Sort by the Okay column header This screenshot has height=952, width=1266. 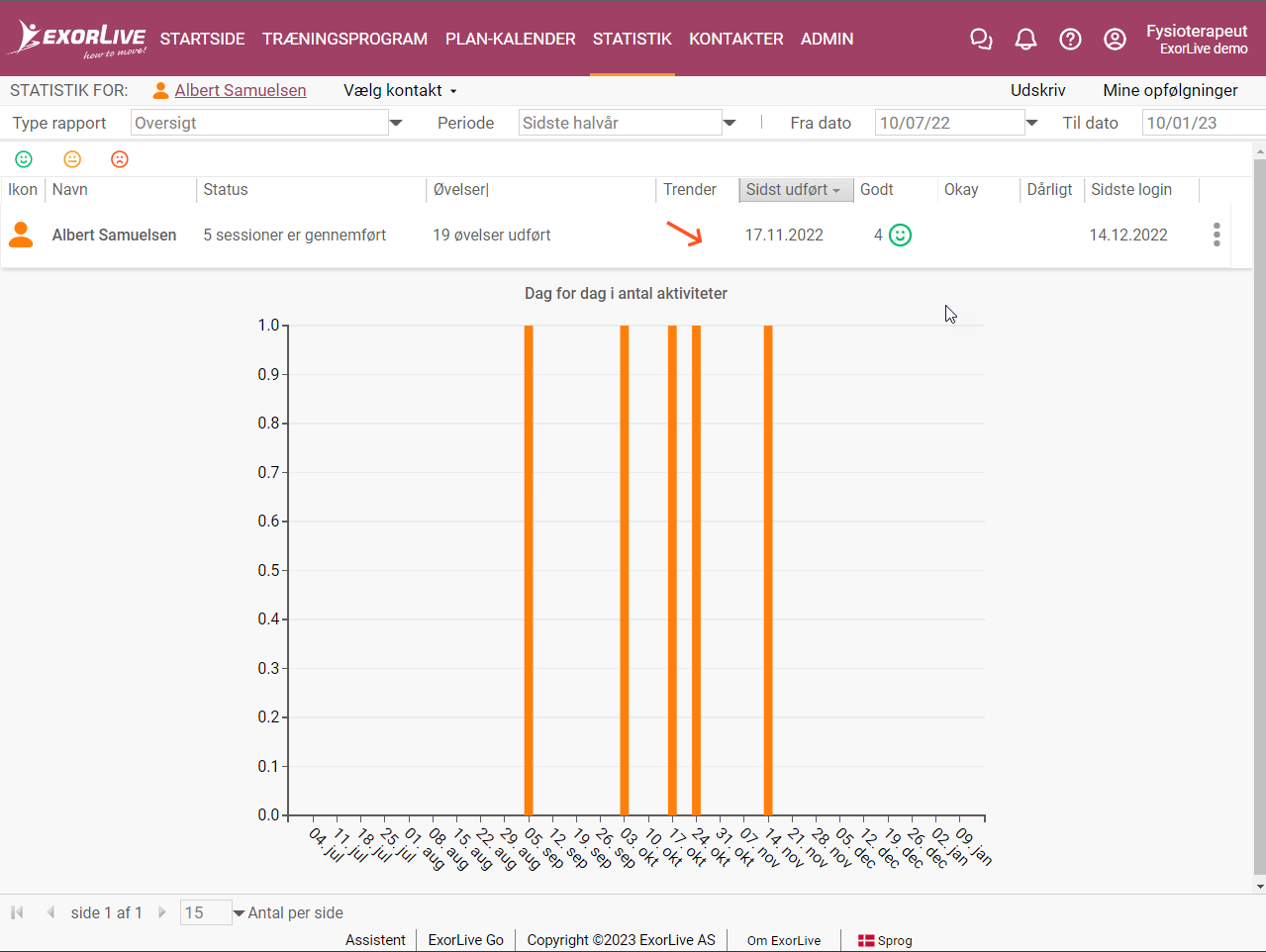(978, 189)
